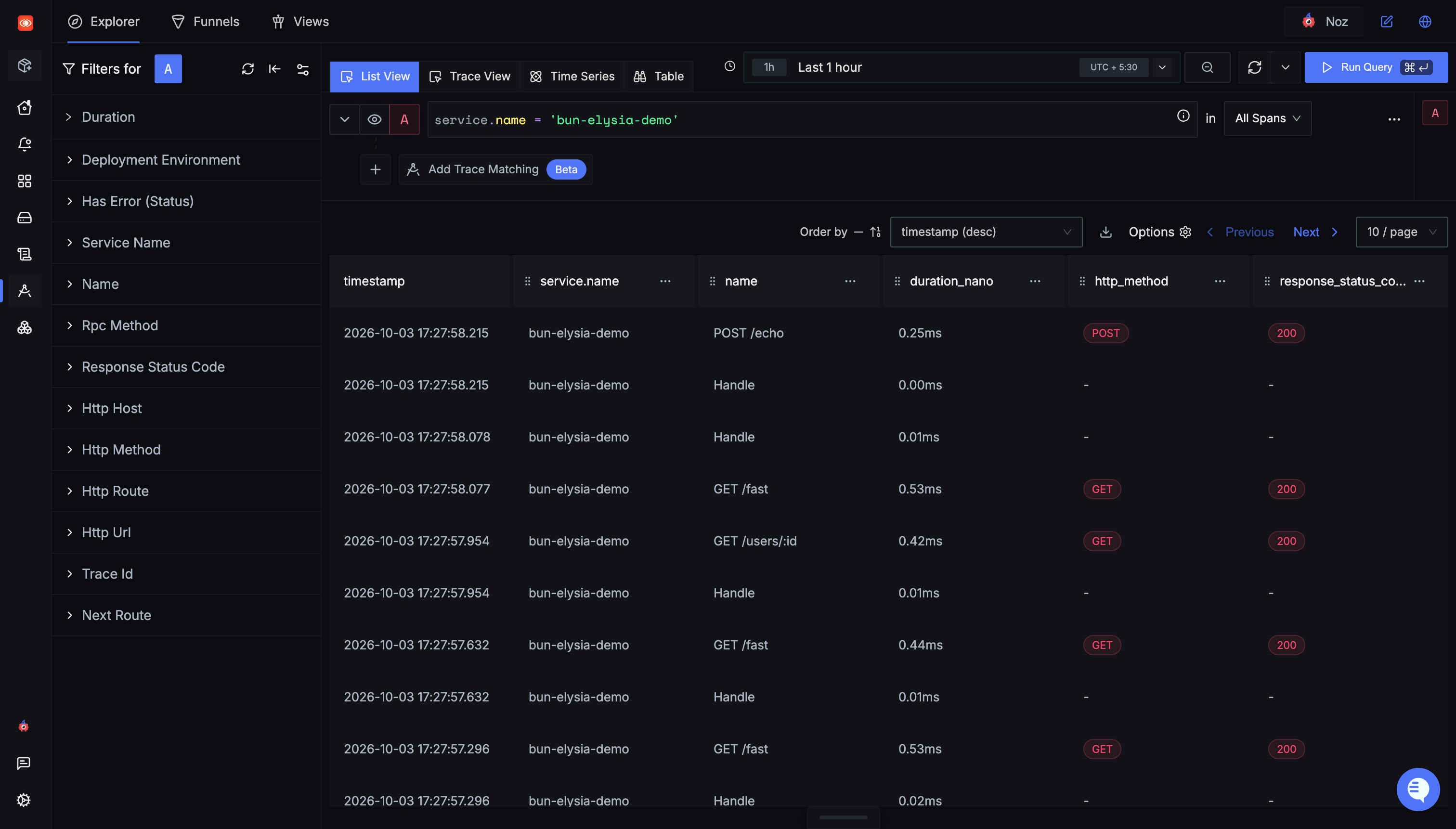Open the chat support bubble
This screenshot has width=1456, height=829.
pyautogui.click(x=1418, y=789)
